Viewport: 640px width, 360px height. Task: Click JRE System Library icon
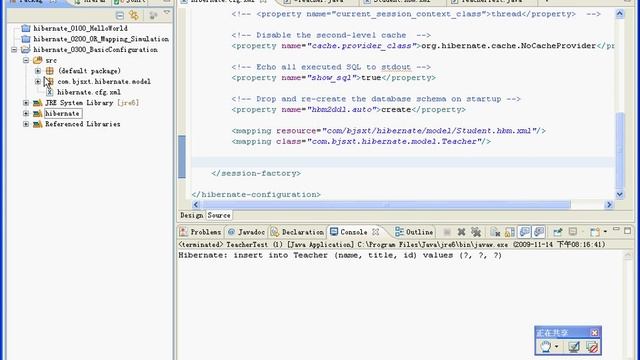[x=38, y=102]
